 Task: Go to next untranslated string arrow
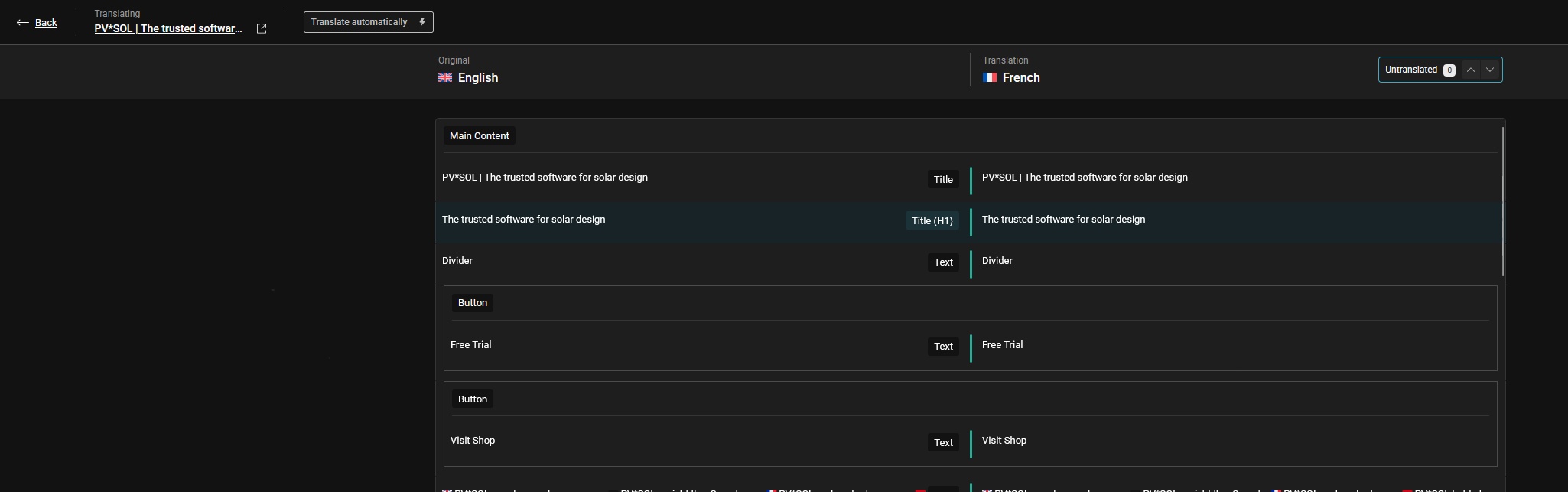pyautogui.click(x=1489, y=70)
